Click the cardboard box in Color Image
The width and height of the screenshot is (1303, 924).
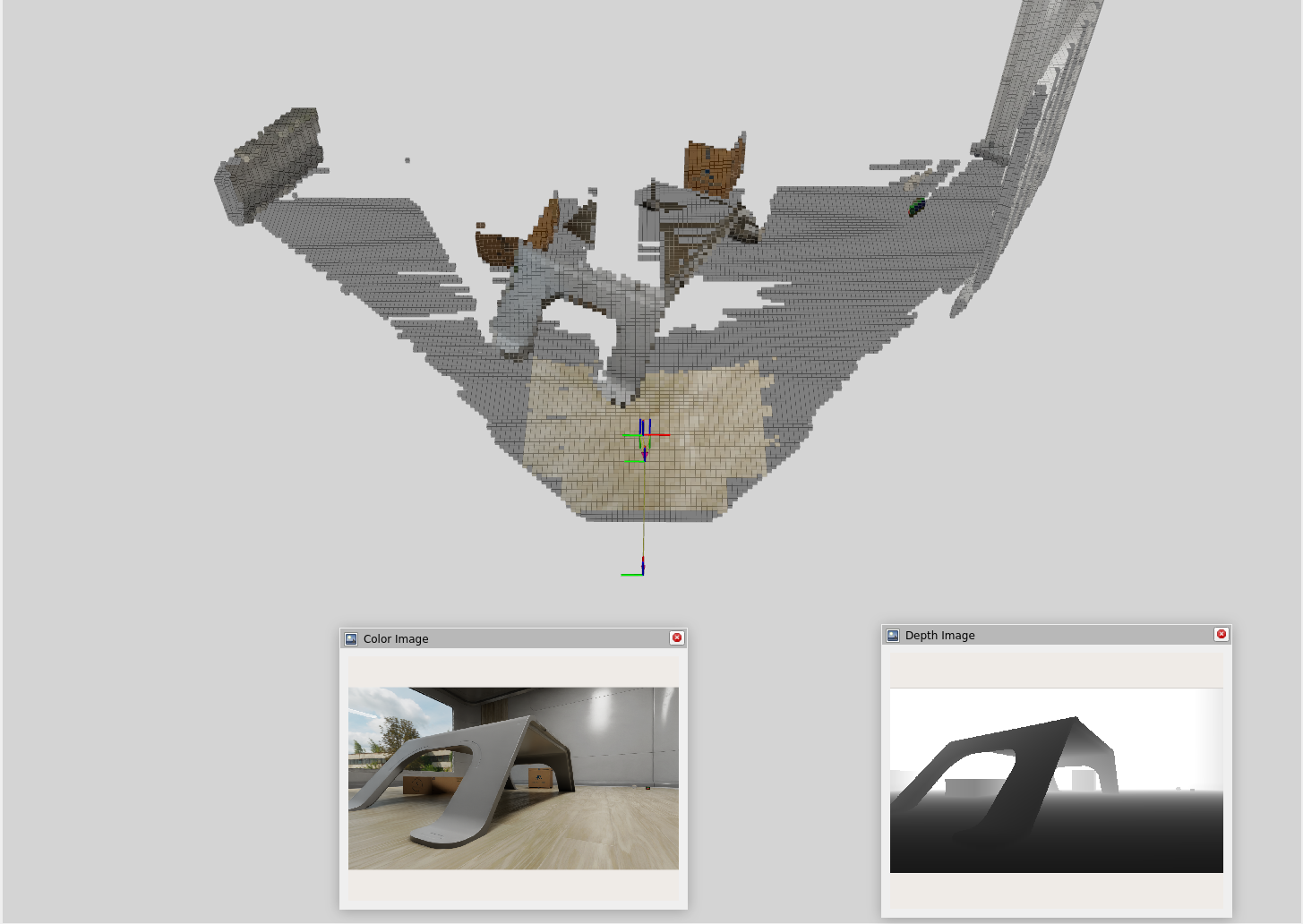point(539,777)
